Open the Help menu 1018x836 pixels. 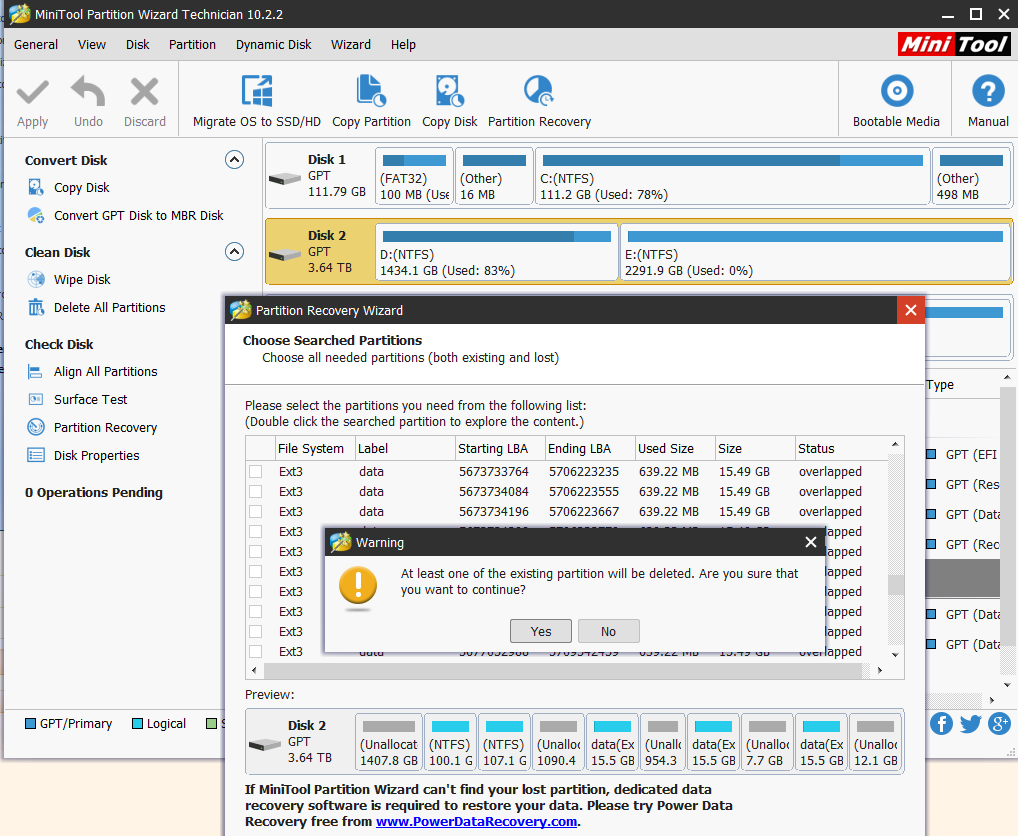[x=403, y=45]
